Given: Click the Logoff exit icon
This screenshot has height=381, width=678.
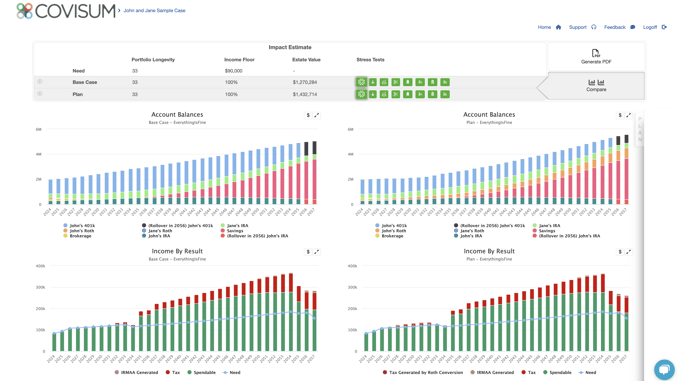Looking at the screenshot, I should (x=664, y=27).
